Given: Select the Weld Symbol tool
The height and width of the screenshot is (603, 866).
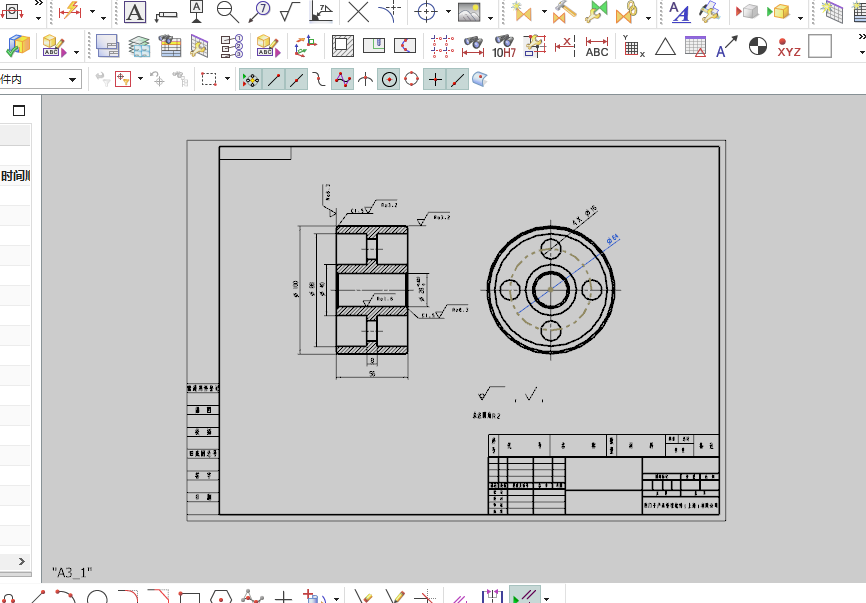Looking at the screenshot, I should tap(321, 12).
